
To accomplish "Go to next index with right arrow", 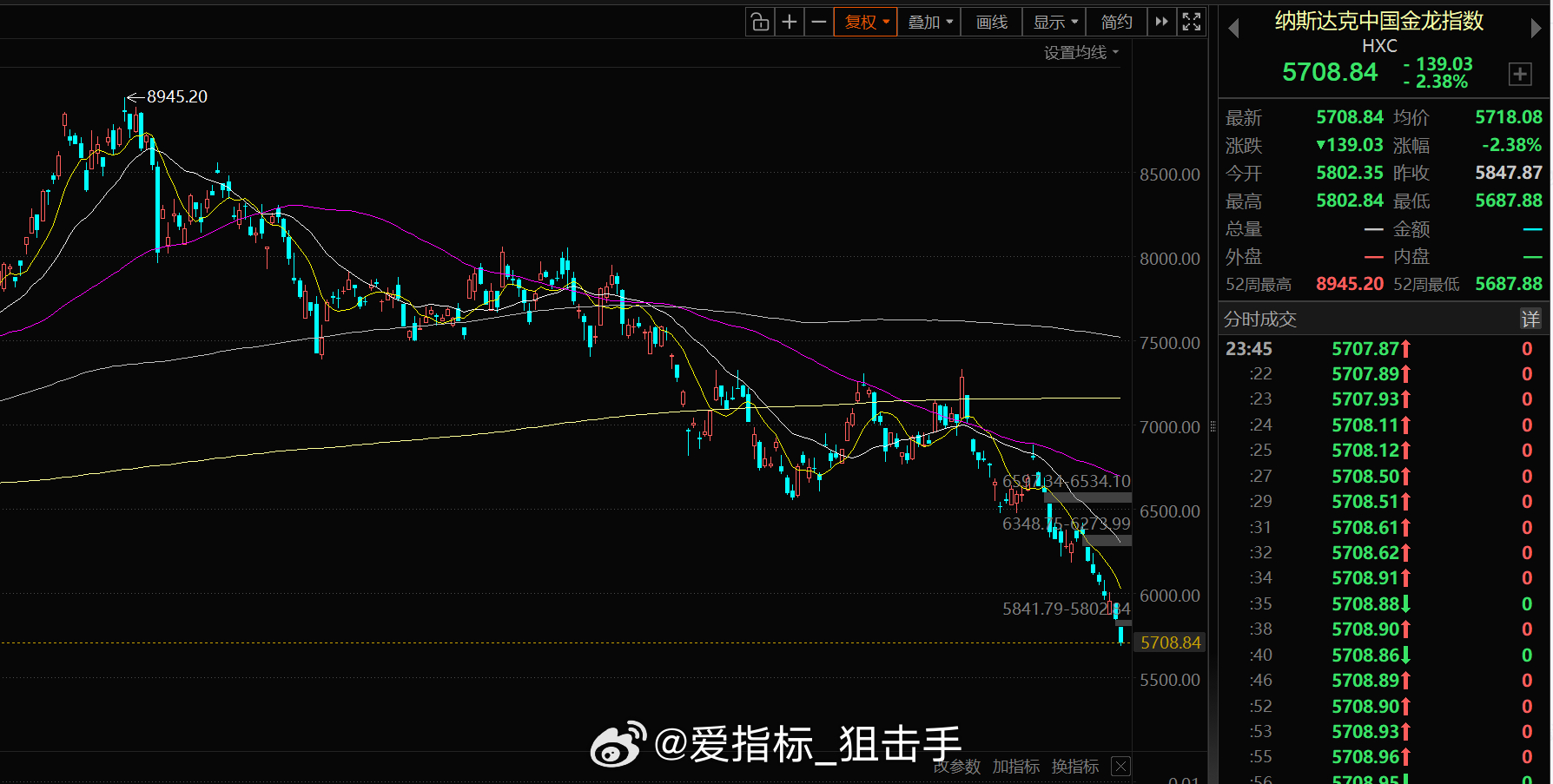I will (x=1536, y=29).
